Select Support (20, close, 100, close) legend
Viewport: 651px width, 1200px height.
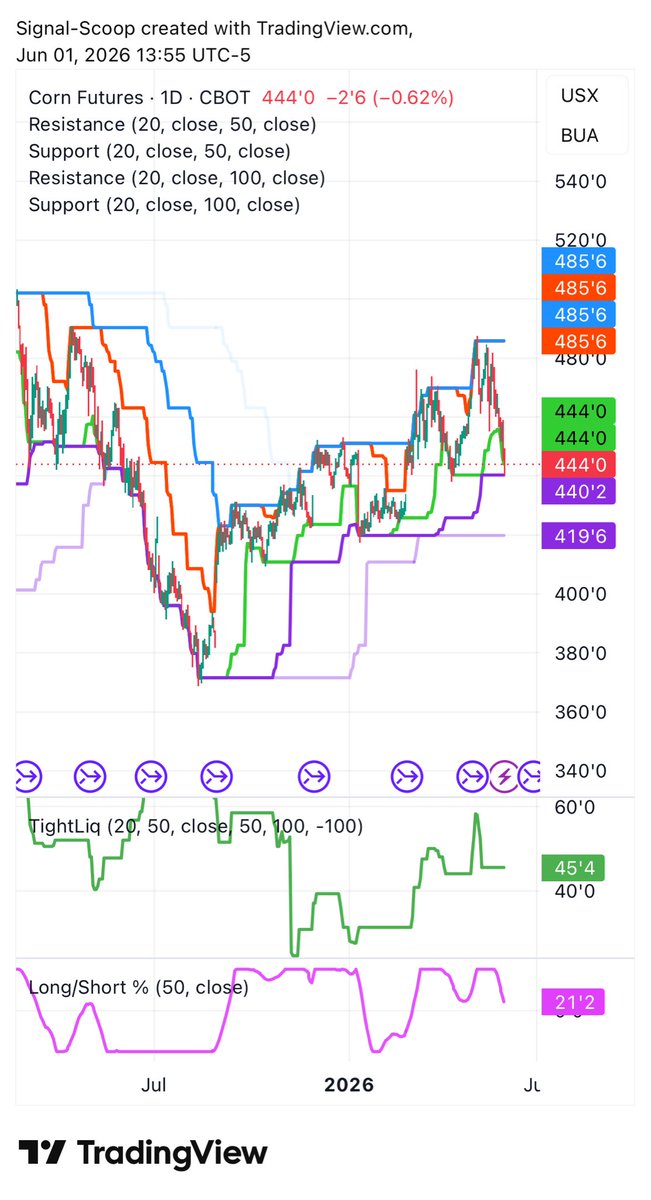[164, 206]
